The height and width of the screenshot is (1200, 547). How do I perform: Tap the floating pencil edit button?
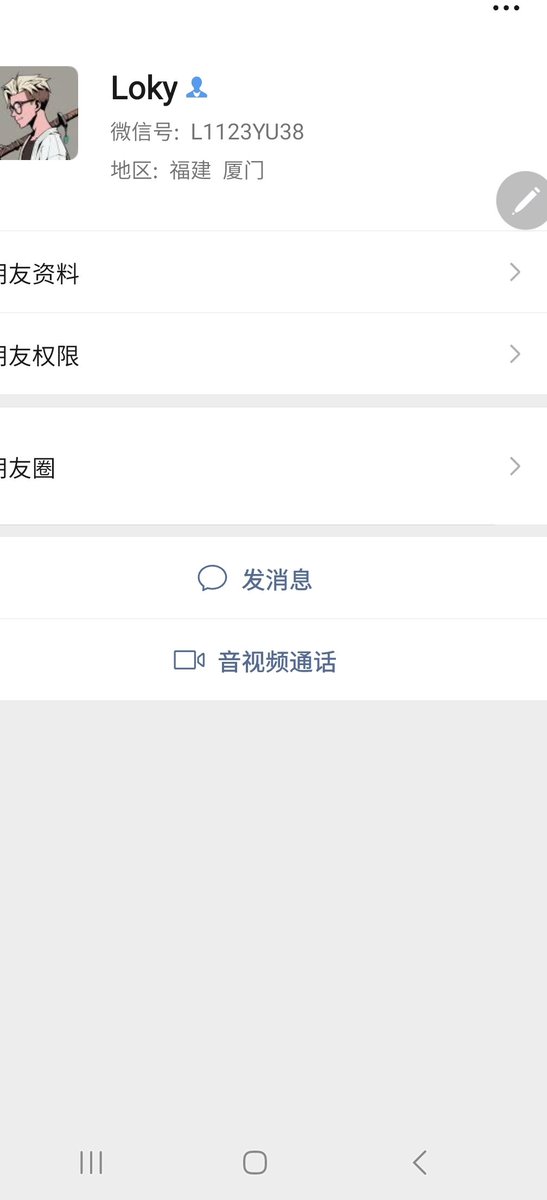pyautogui.click(x=524, y=200)
